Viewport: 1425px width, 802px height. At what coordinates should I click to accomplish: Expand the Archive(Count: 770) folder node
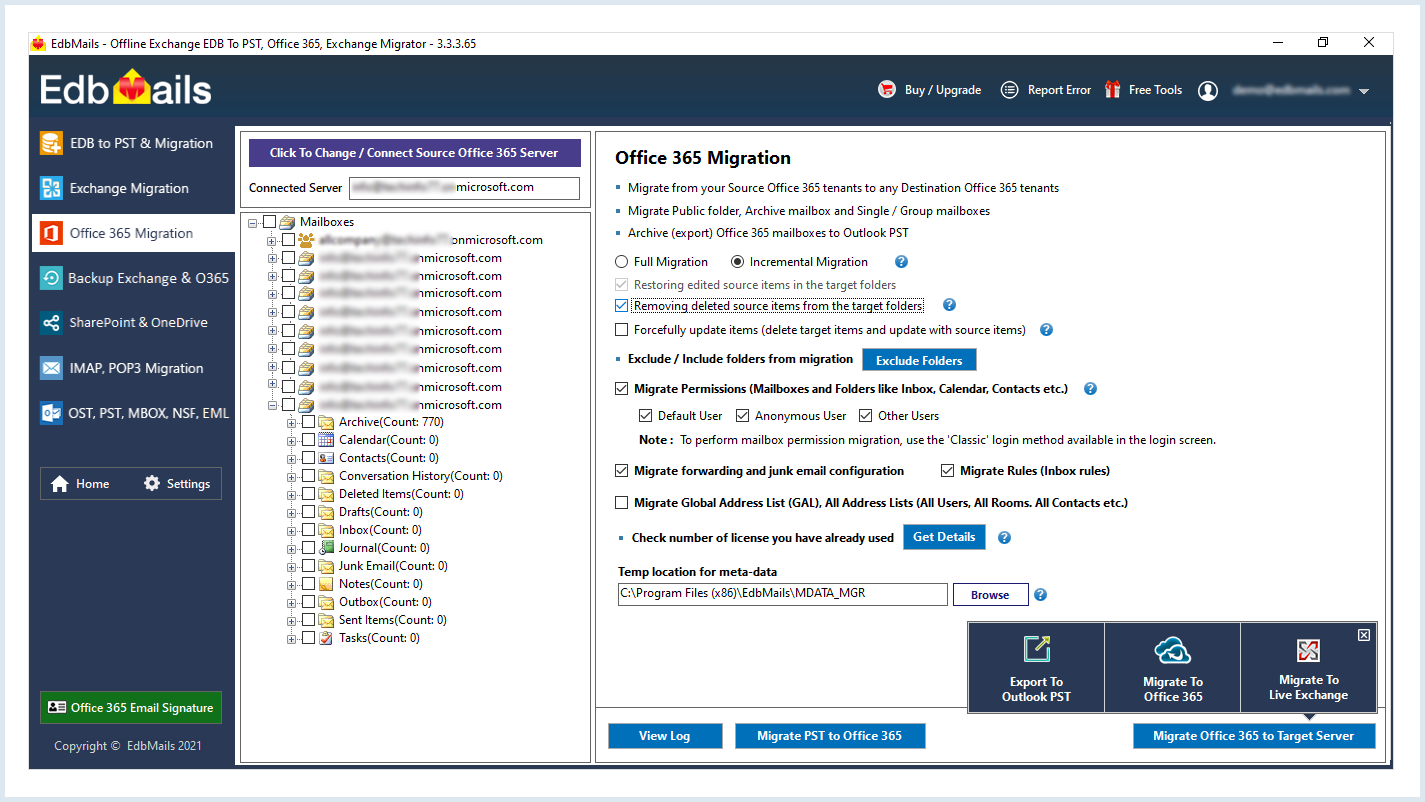[292, 422]
